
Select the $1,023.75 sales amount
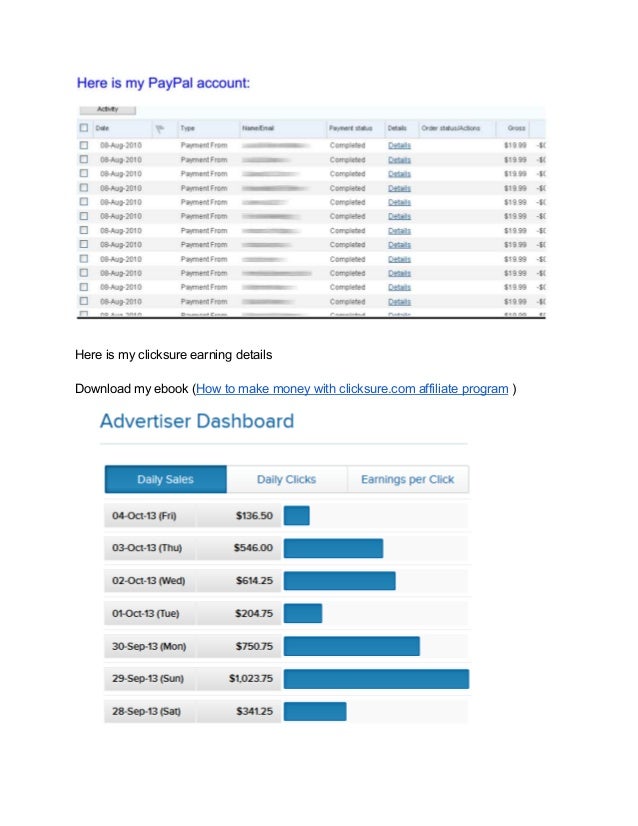[x=251, y=678]
